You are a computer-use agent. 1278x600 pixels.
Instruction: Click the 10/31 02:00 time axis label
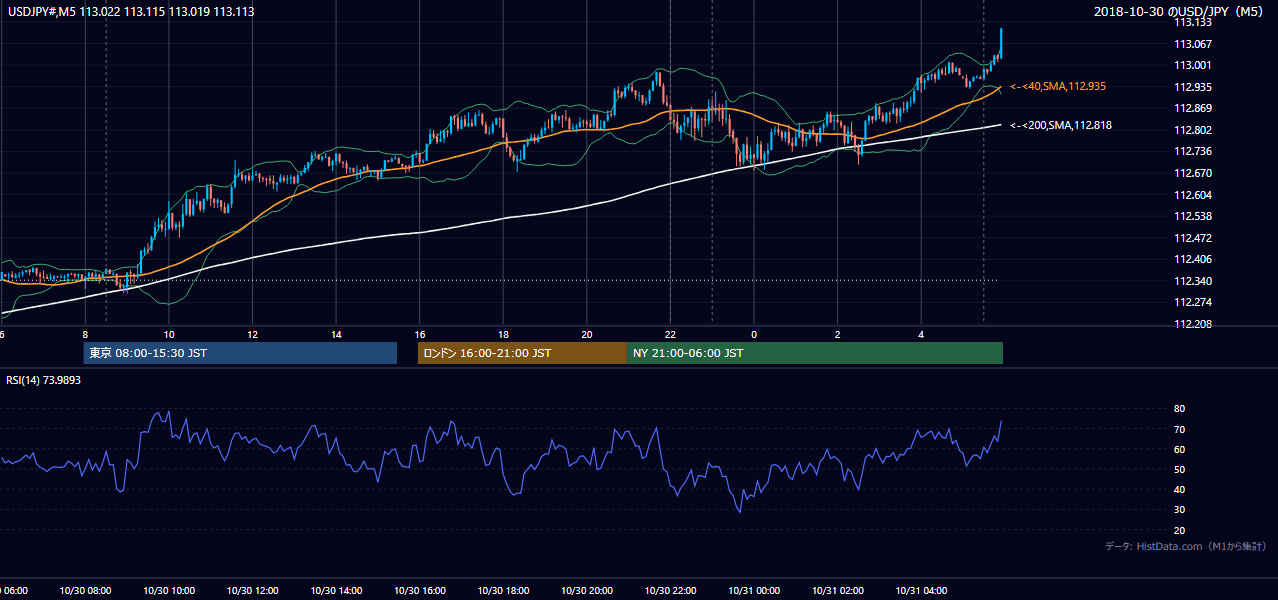(x=838, y=591)
